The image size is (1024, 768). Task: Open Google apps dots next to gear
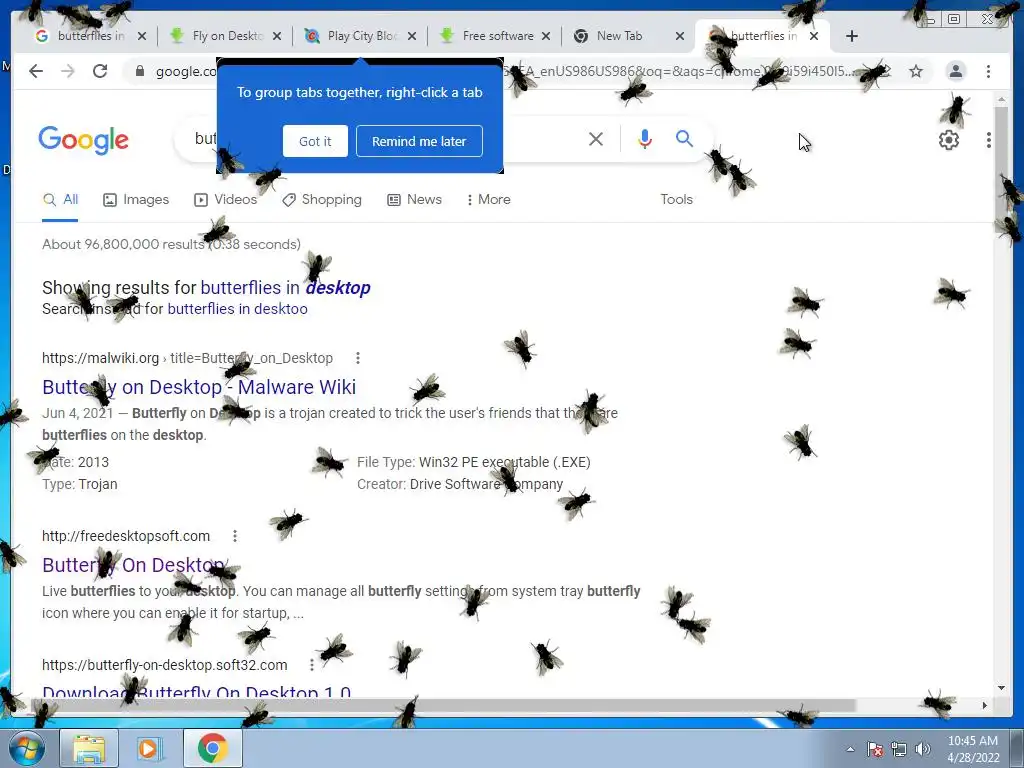(989, 140)
